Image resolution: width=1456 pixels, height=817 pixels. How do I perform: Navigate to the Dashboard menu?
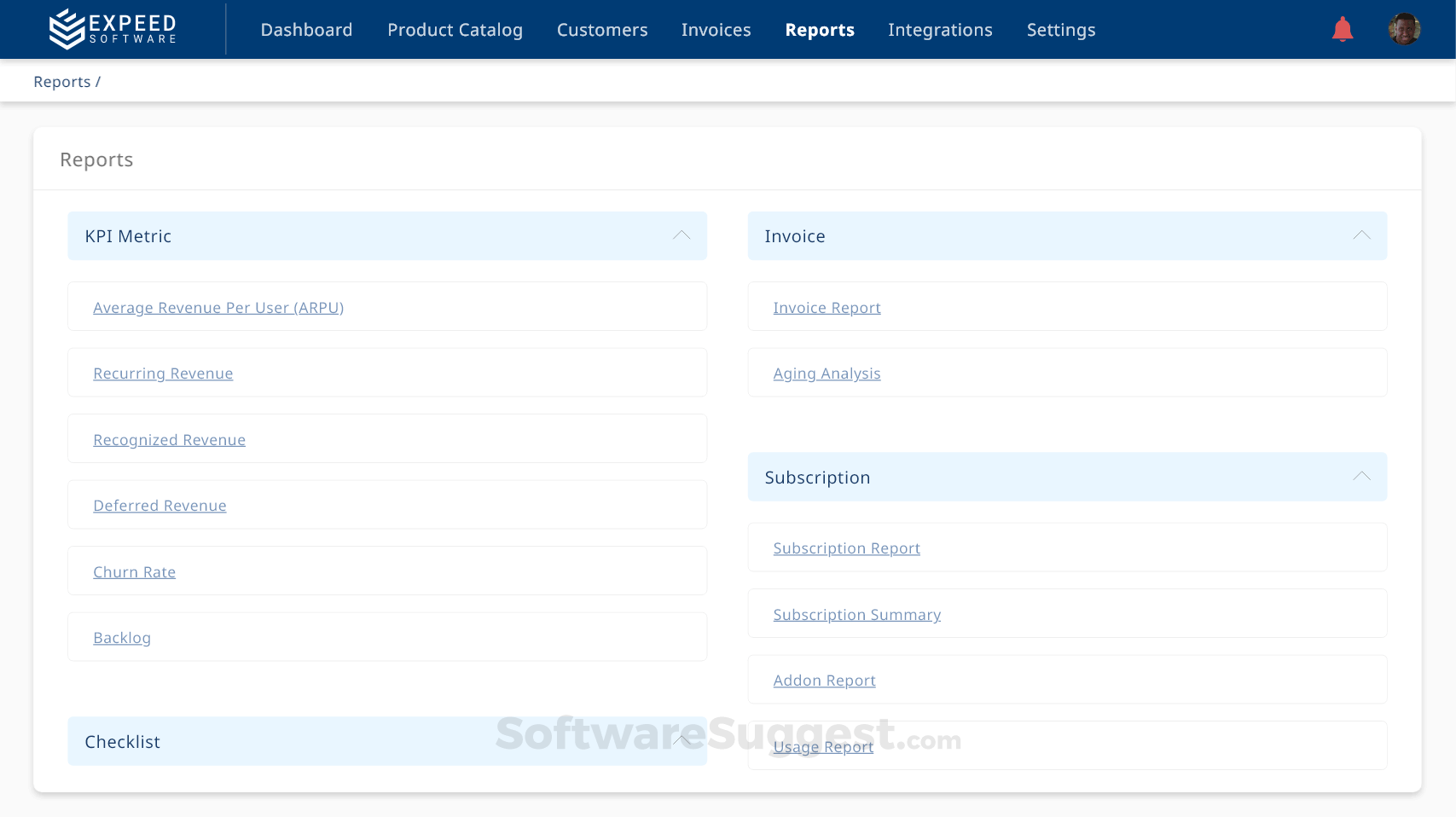point(306,30)
